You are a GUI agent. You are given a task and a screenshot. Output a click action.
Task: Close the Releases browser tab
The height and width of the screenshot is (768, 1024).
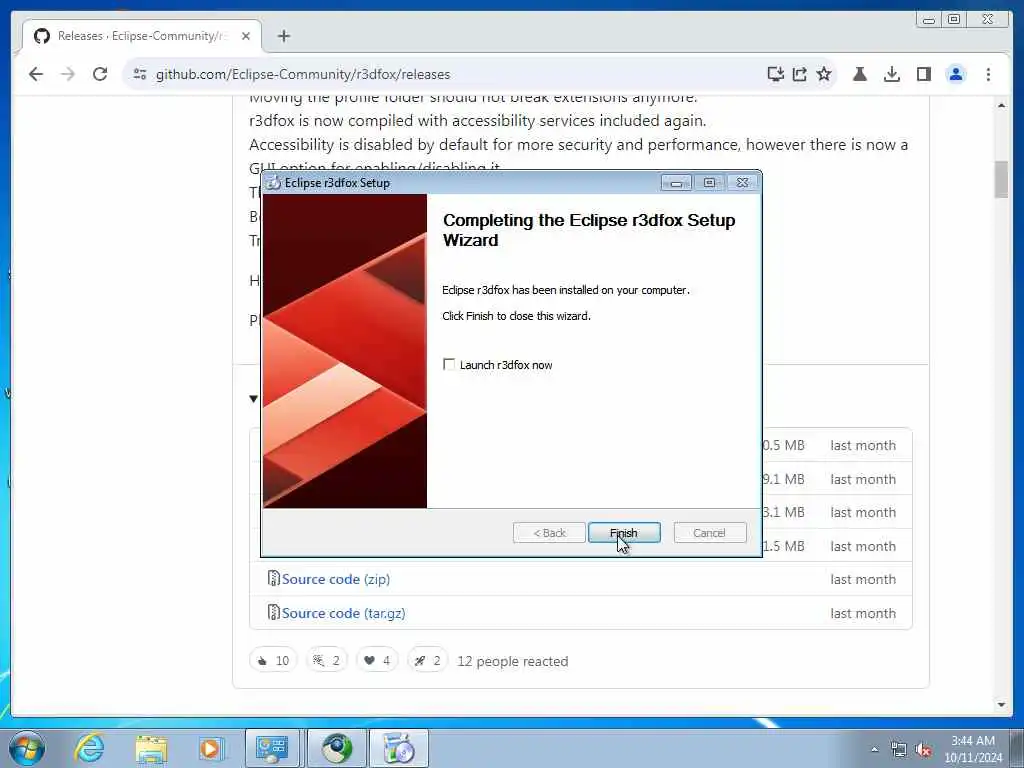[x=246, y=36]
